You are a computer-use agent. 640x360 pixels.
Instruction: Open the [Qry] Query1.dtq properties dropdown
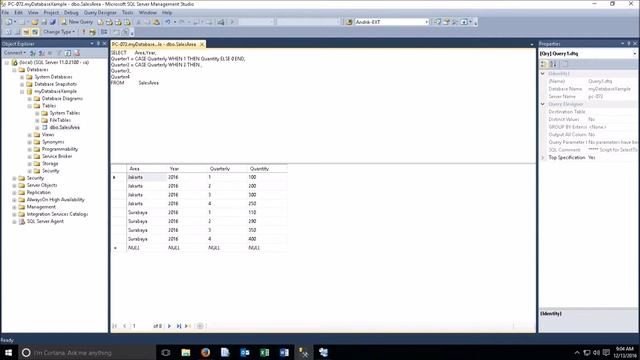[635, 53]
